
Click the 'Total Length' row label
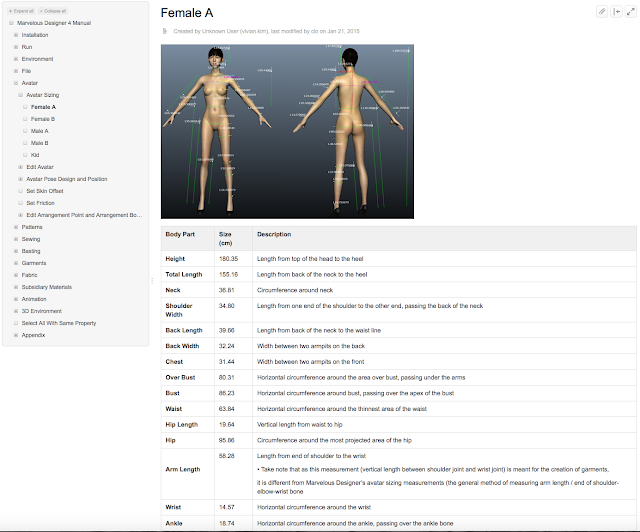pyautogui.click(x=184, y=274)
